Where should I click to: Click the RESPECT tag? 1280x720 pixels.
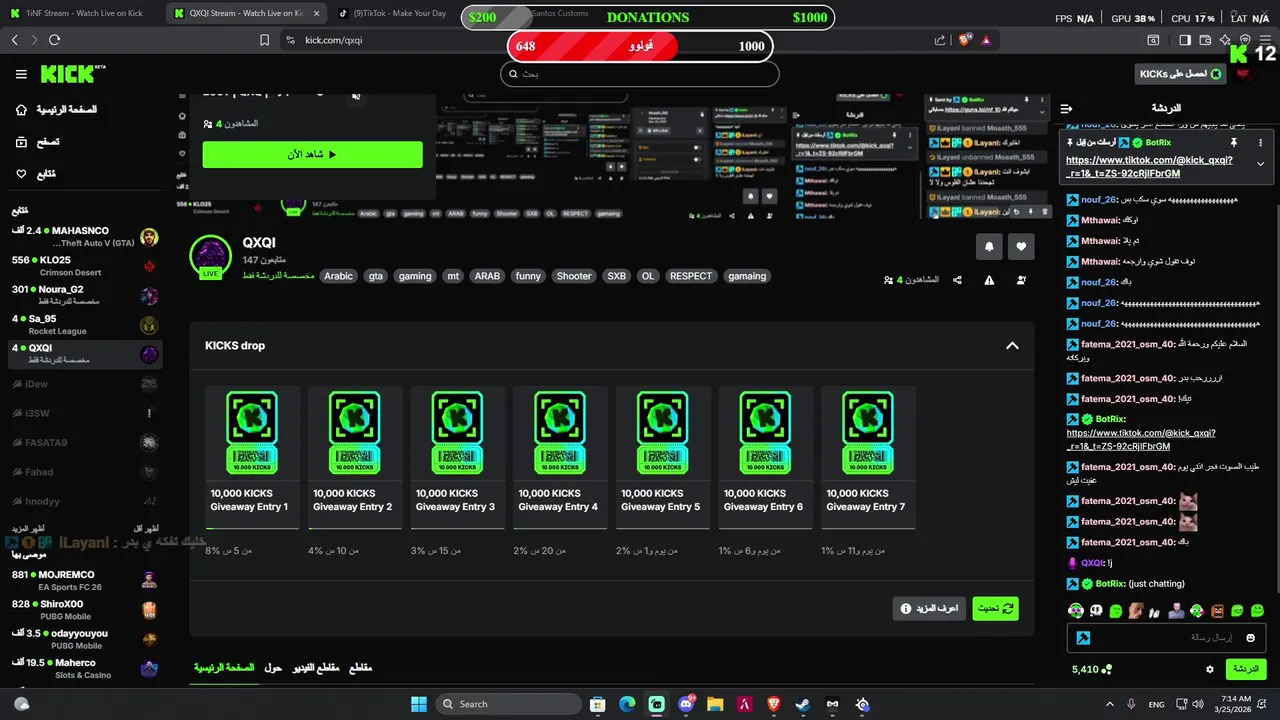click(691, 276)
